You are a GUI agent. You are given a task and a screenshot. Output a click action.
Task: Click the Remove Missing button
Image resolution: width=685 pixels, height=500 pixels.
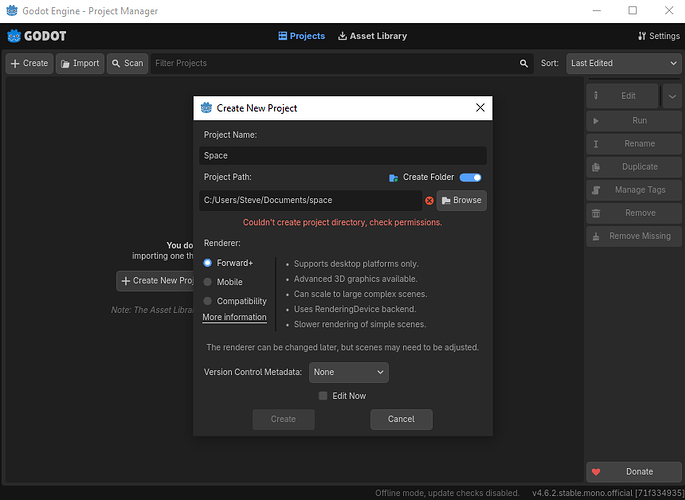point(634,236)
